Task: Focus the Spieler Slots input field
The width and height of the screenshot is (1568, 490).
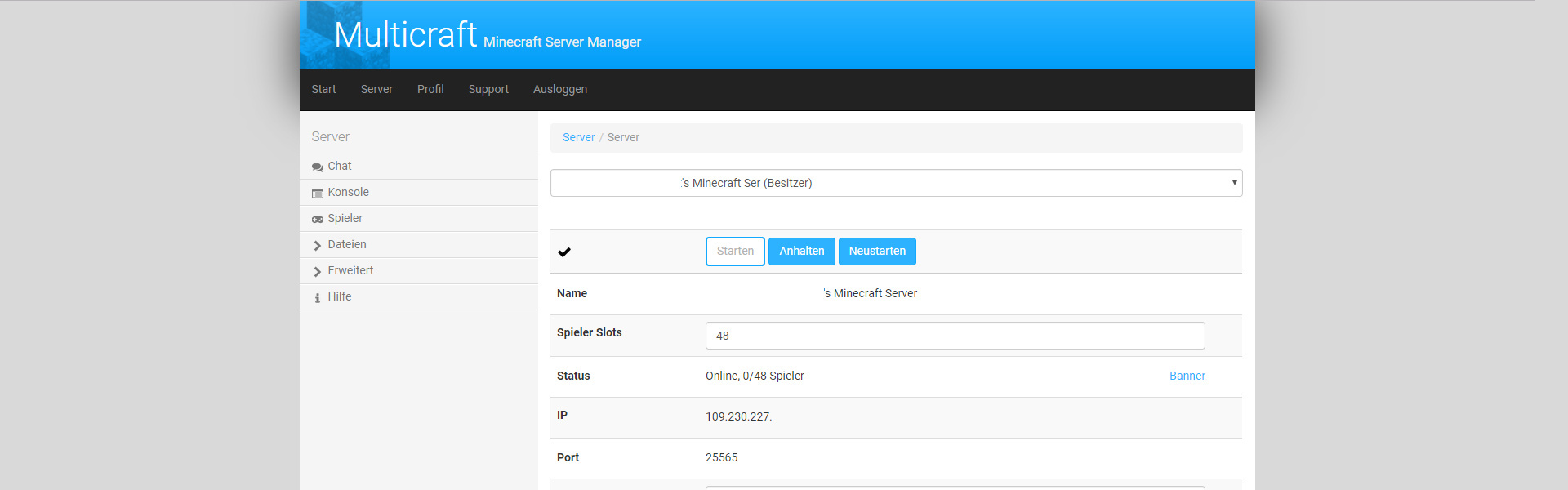Action: (955, 336)
